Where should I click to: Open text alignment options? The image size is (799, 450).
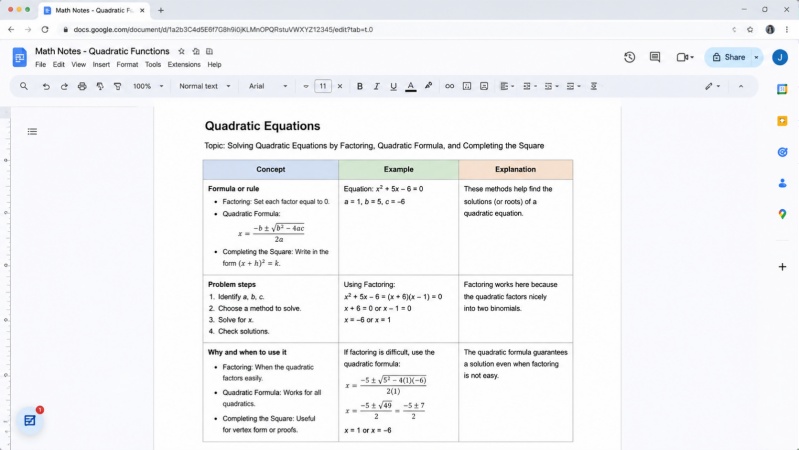coord(507,86)
